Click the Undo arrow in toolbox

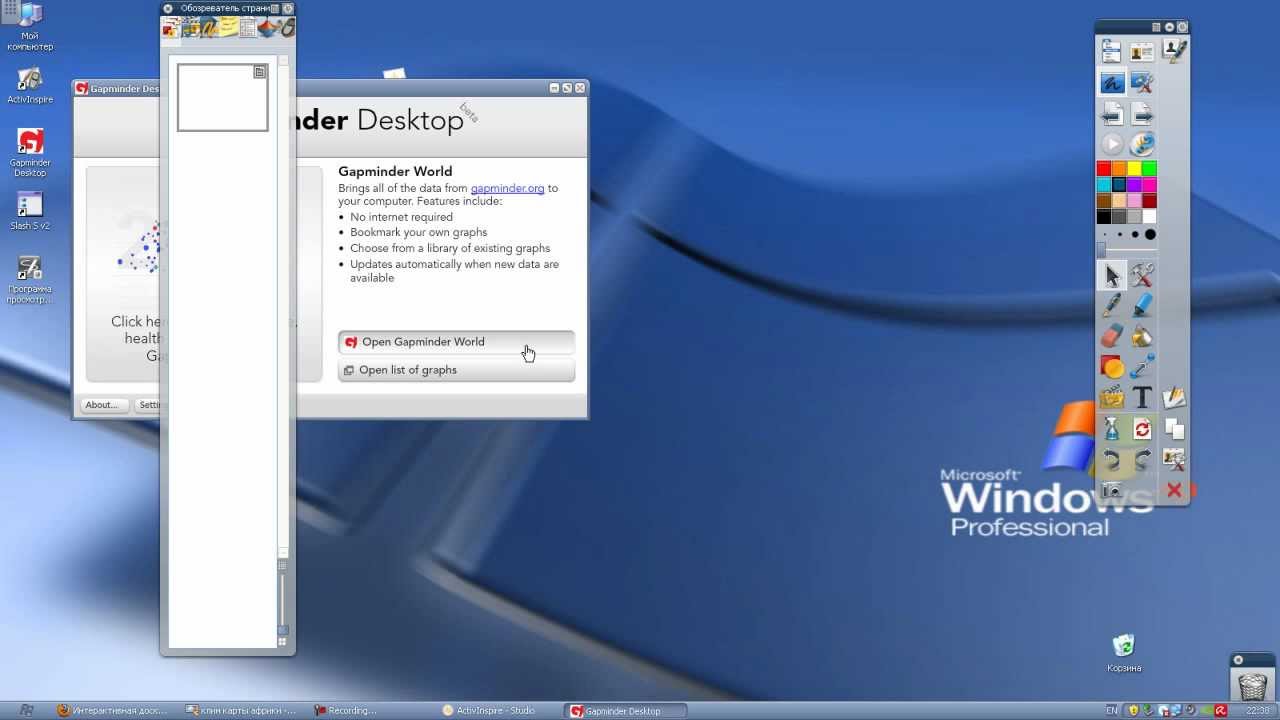1111,460
